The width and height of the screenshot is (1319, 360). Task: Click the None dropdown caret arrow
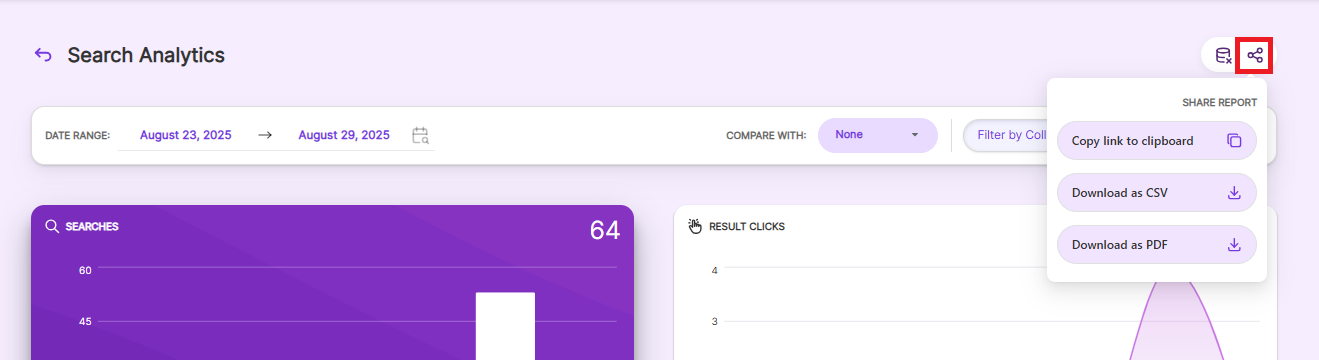pyautogui.click(x=914, y=135)
